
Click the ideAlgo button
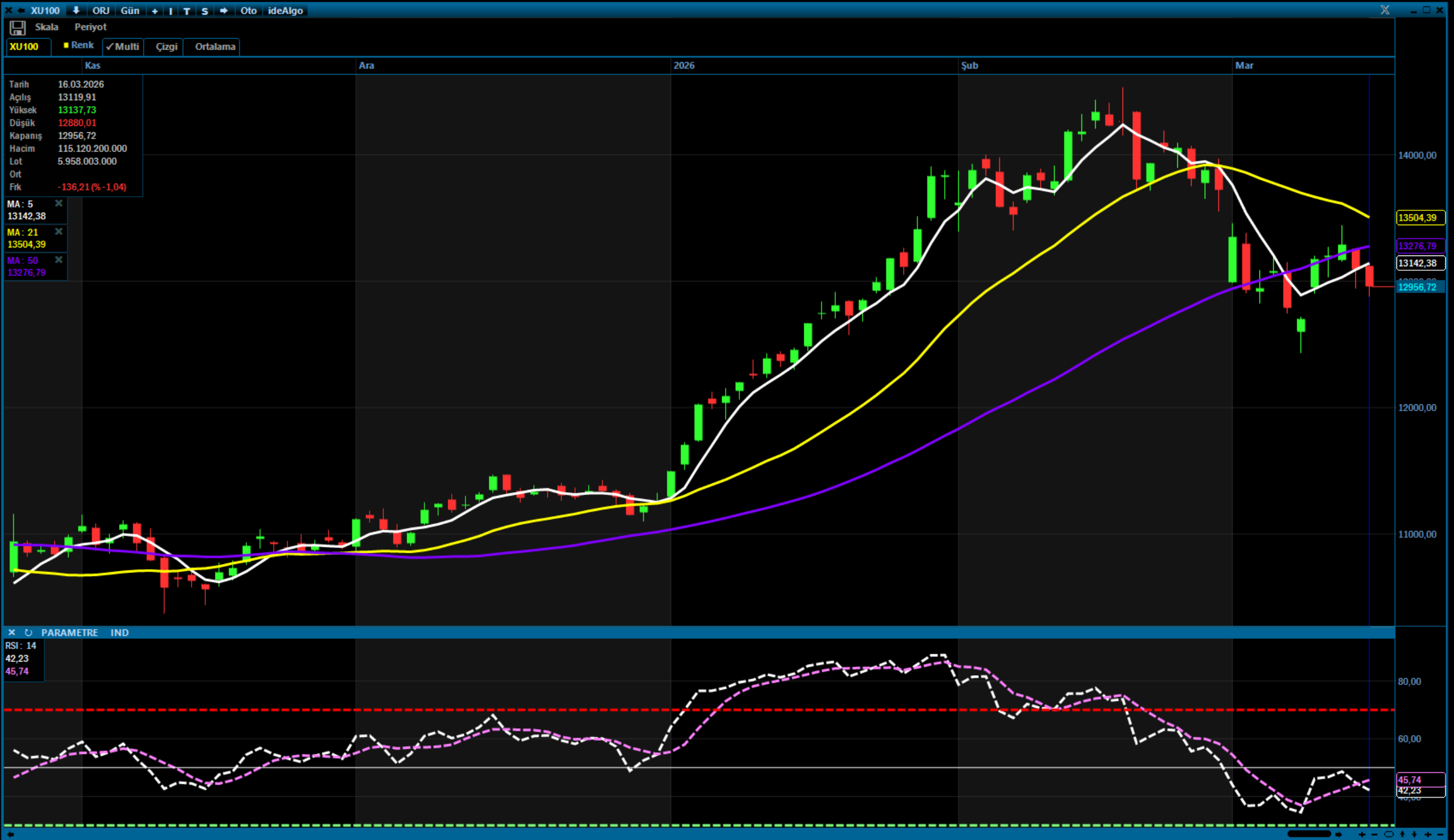pos(285,10)
